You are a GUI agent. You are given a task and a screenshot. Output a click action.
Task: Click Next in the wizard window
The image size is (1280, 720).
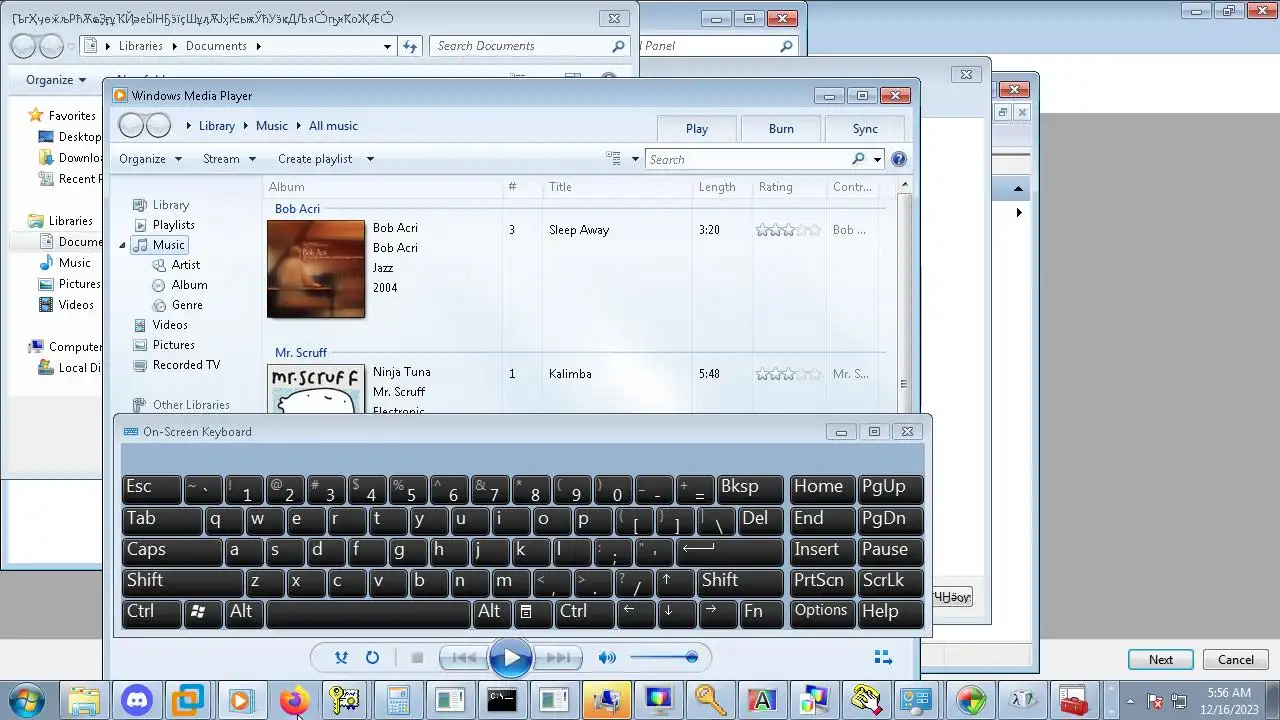[x=1160, y=659]
